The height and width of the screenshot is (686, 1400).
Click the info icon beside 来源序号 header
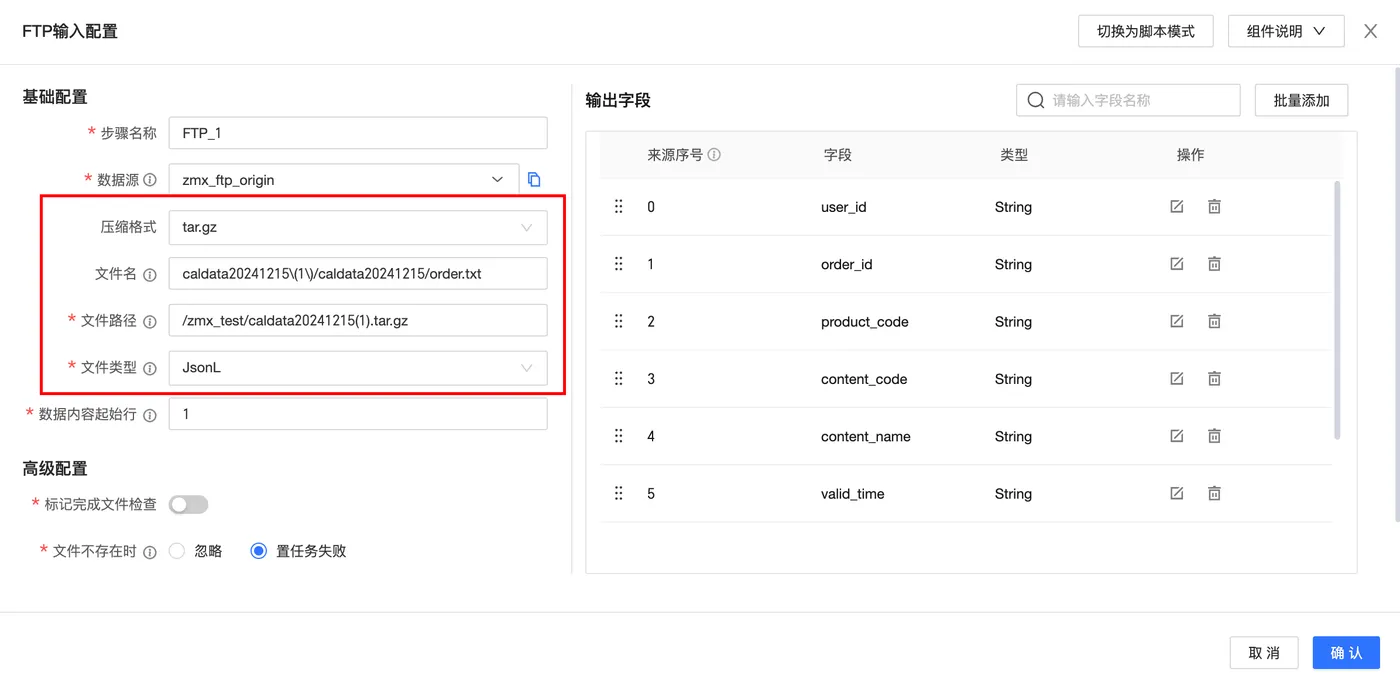[714, 155]
